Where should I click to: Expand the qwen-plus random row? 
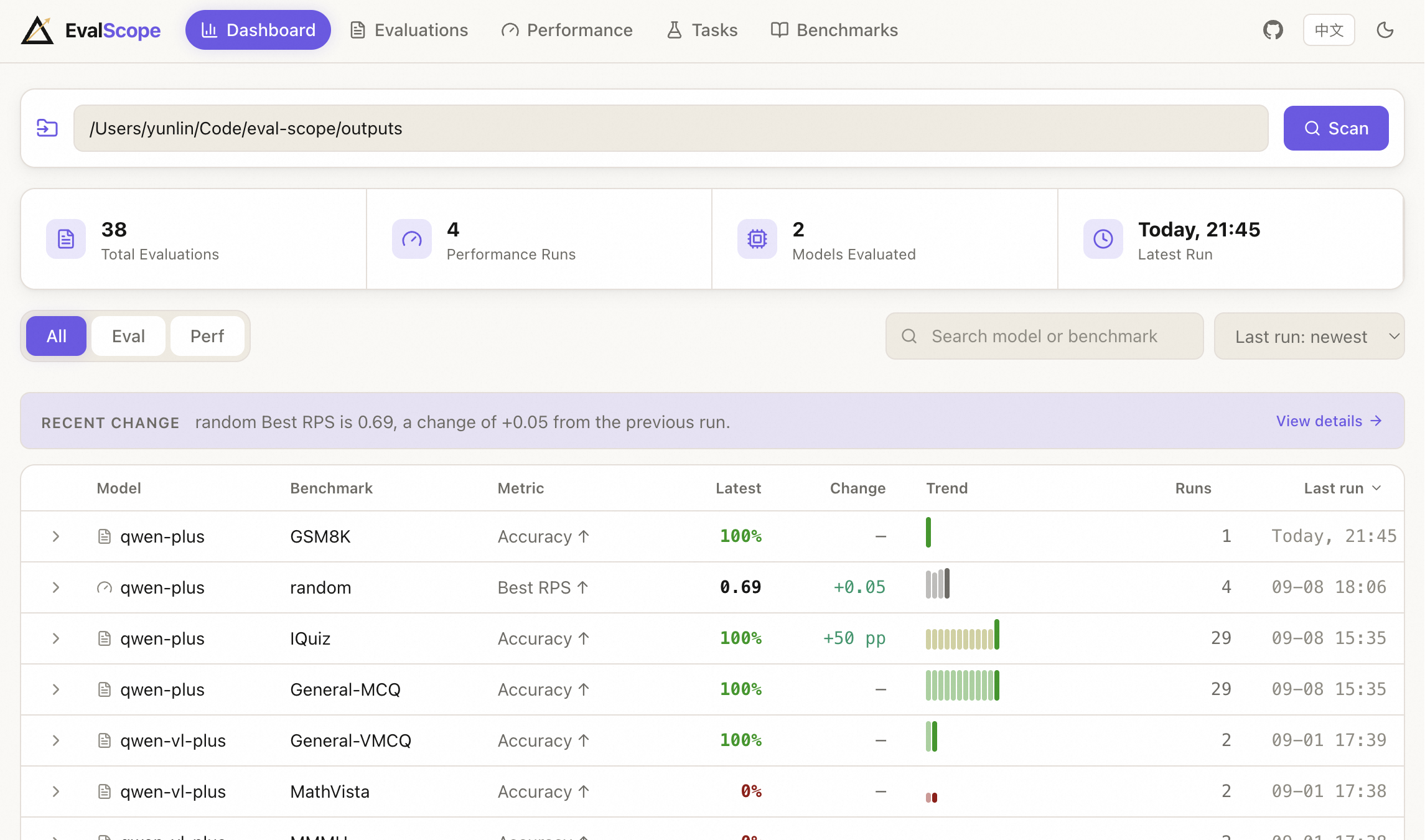tap(56, 587)
